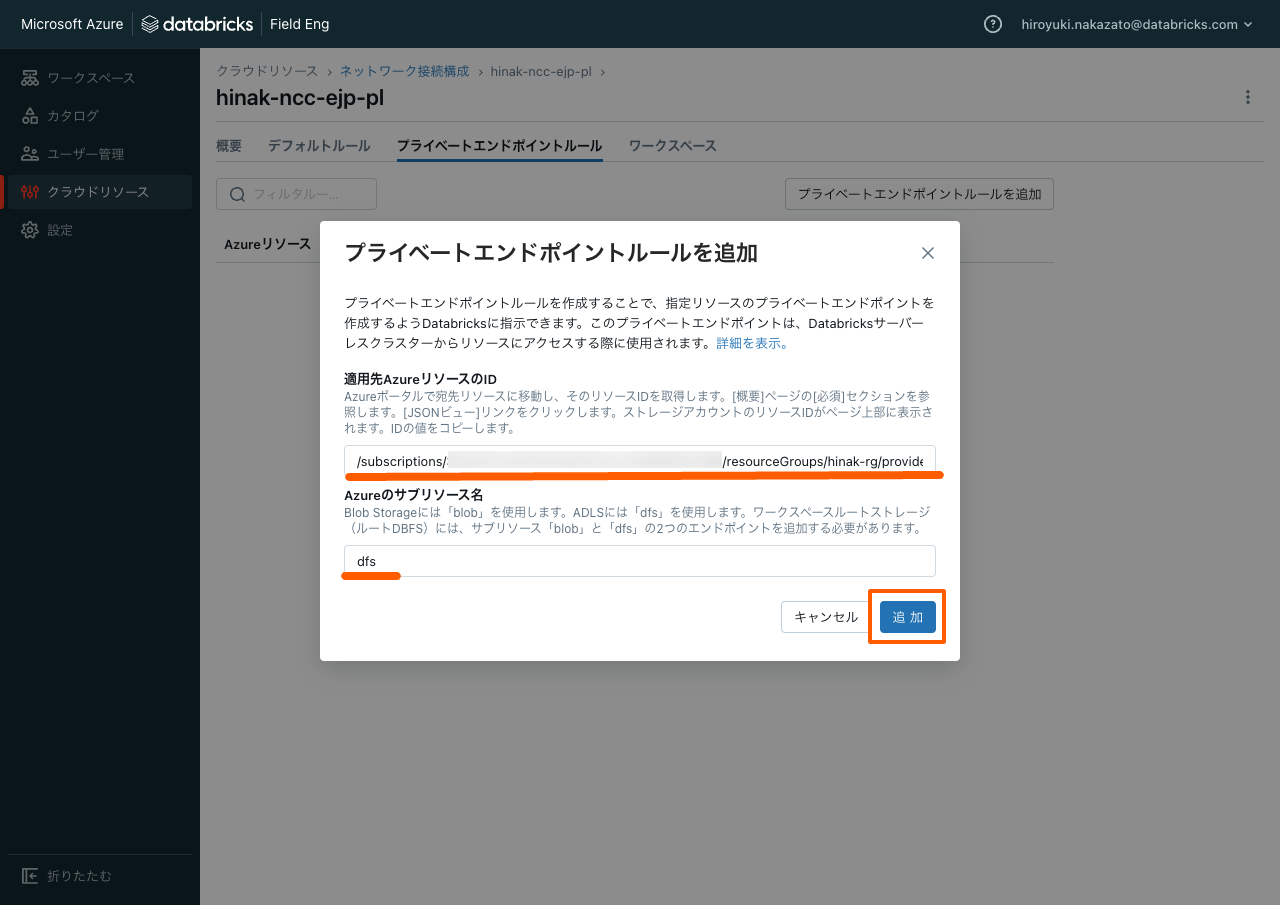Switch to the デフォルトルール tab
The image size is (1280, 905).
319,146
